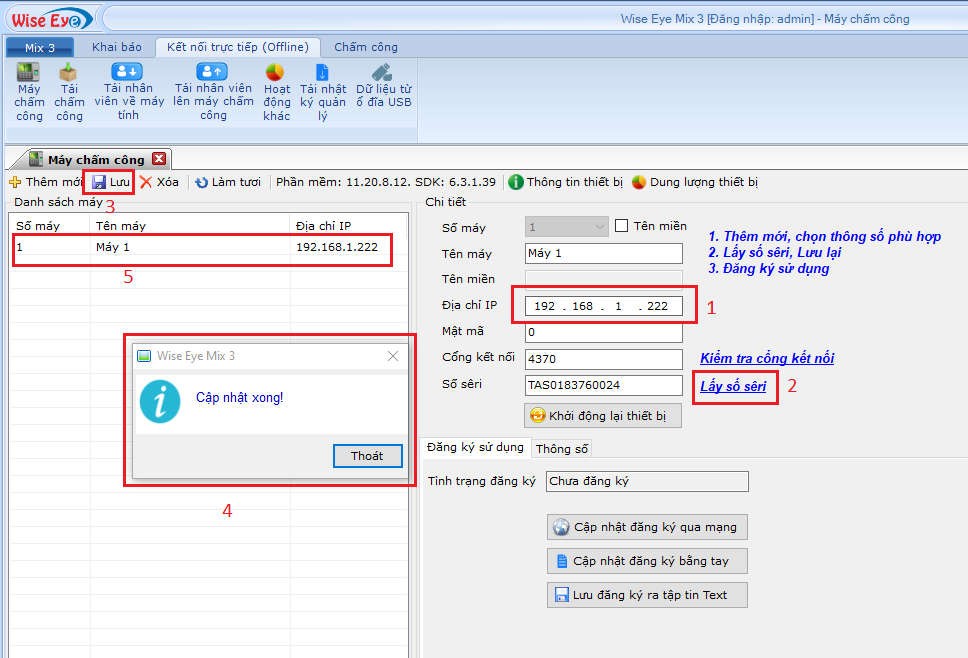Click the Lưu save toolbar button
This screenshot has width=968, height=658.
[111, 182]
